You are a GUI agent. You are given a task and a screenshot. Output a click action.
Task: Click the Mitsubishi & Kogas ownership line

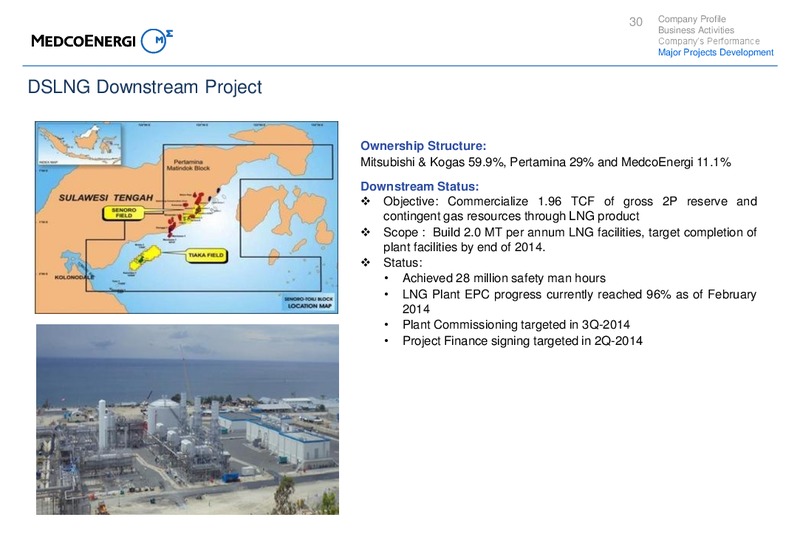(x=545, y=162)
